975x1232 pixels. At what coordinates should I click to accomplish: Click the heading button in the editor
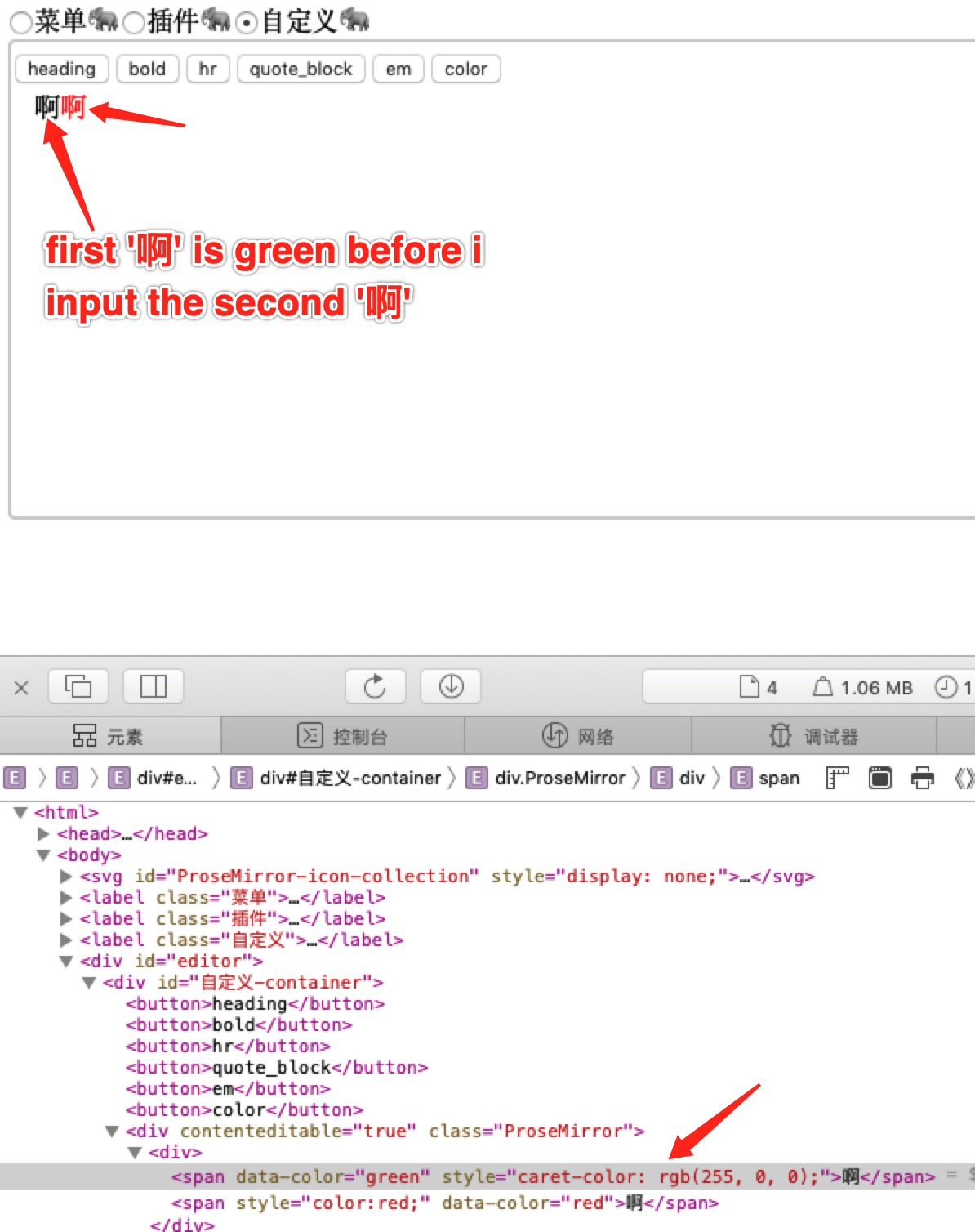point(60,69)
